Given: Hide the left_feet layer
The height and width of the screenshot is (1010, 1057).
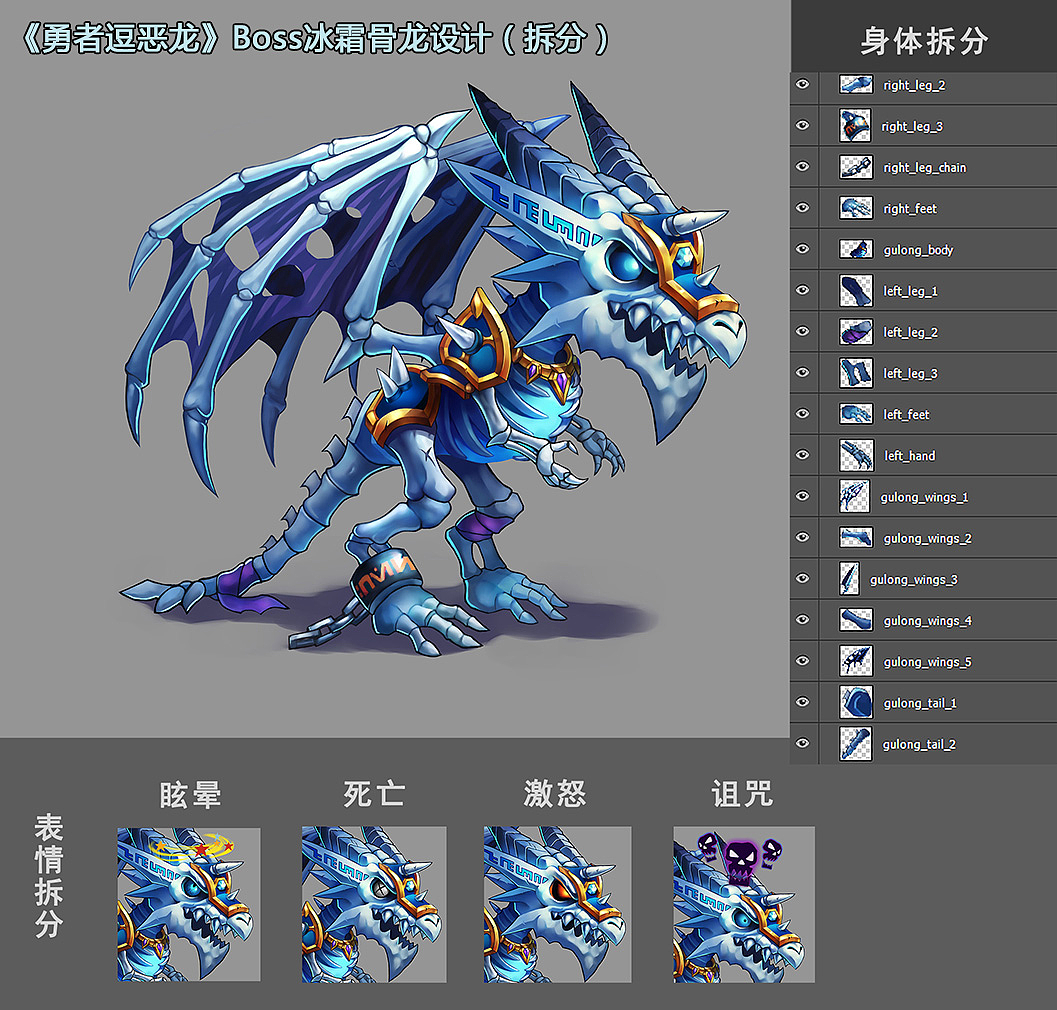Looking at the screenshot, I should pos(802,413).
